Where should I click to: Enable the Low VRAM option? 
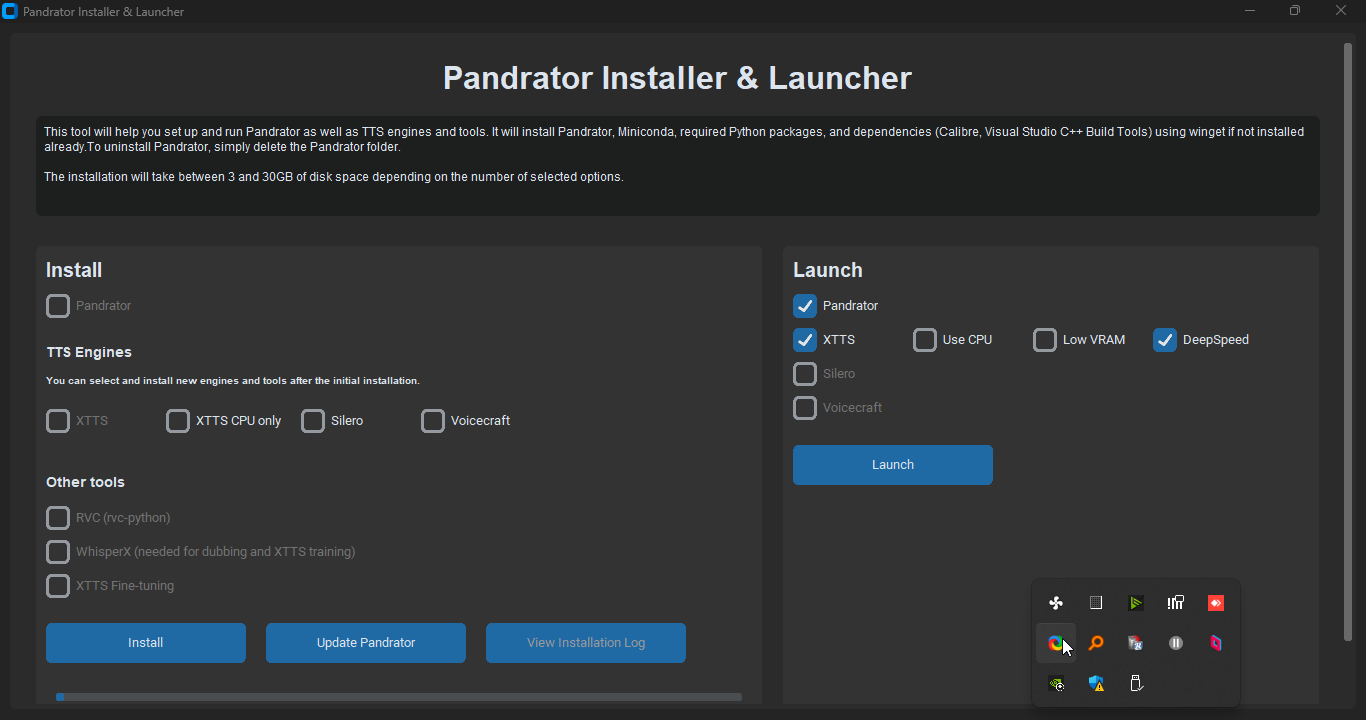[x=1045, y=340]
